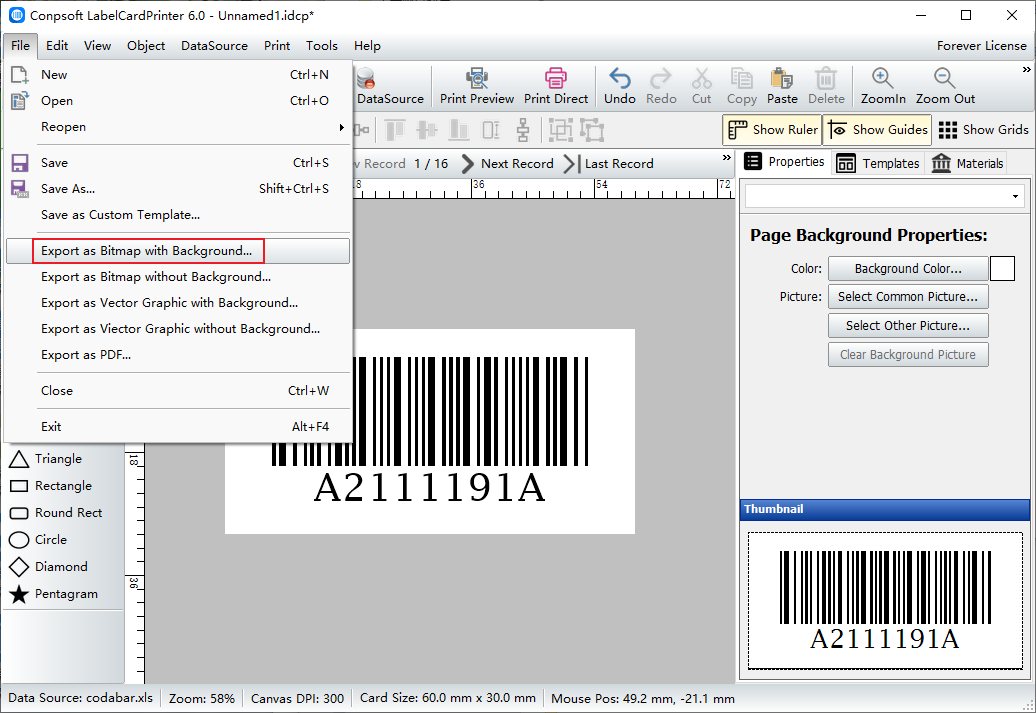The height and width of the screenshot is (713, 1036).
Task: Switch to the Properties tab
Action: (784, 162)
